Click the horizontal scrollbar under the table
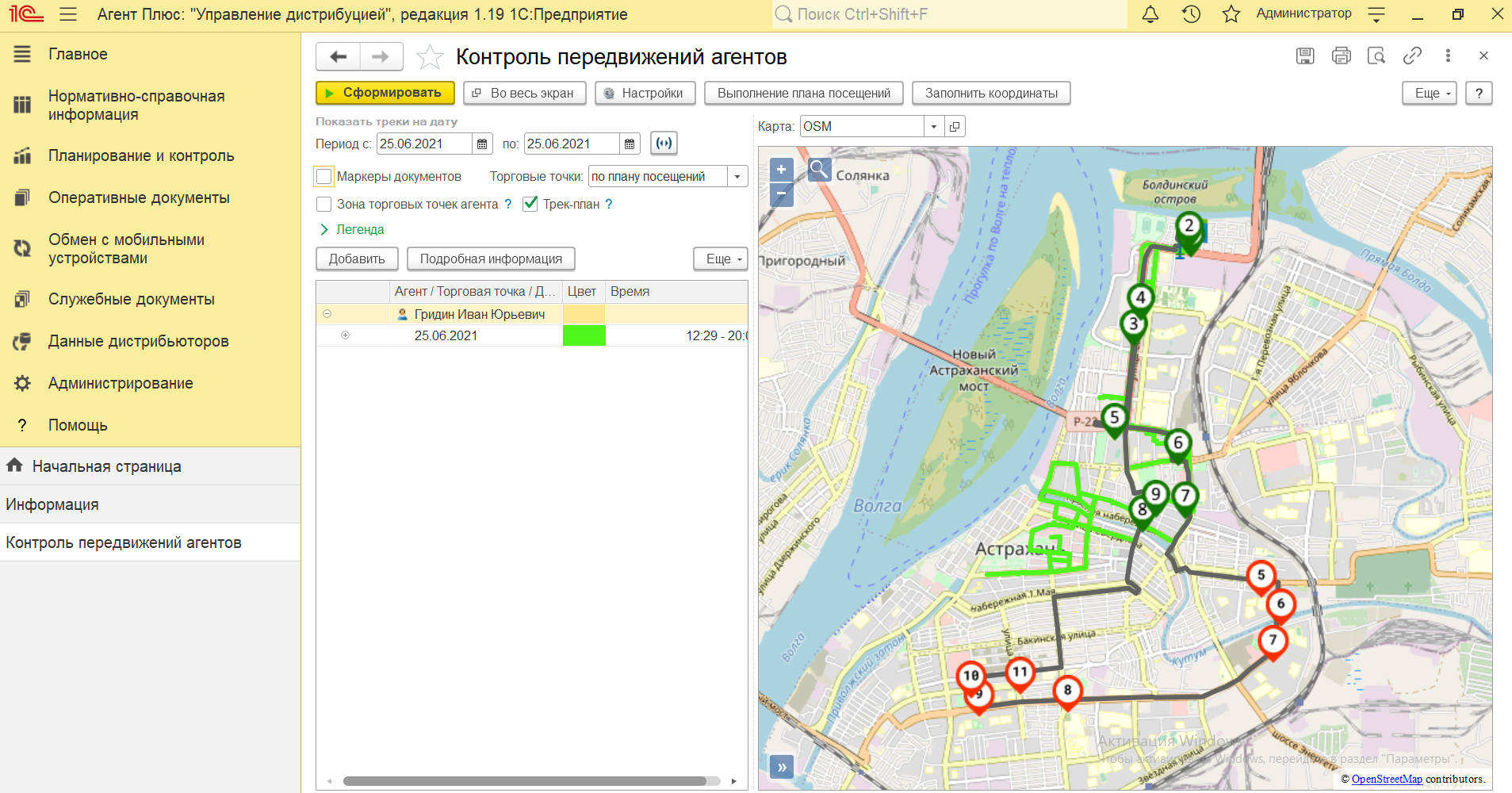Screen dimensions: 1512x793 pos(525,781)
